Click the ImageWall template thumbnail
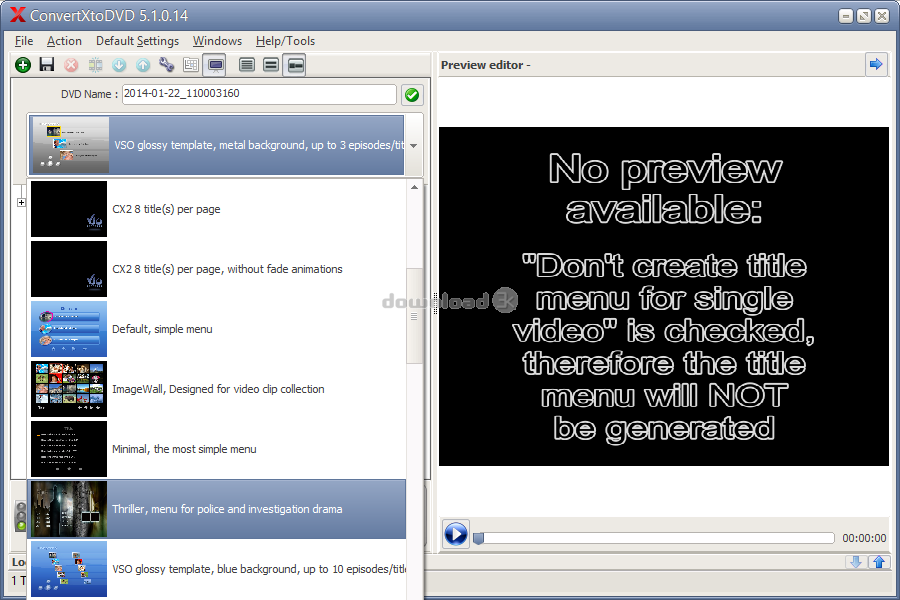This screenshot has height=600, width=900. 69,389
